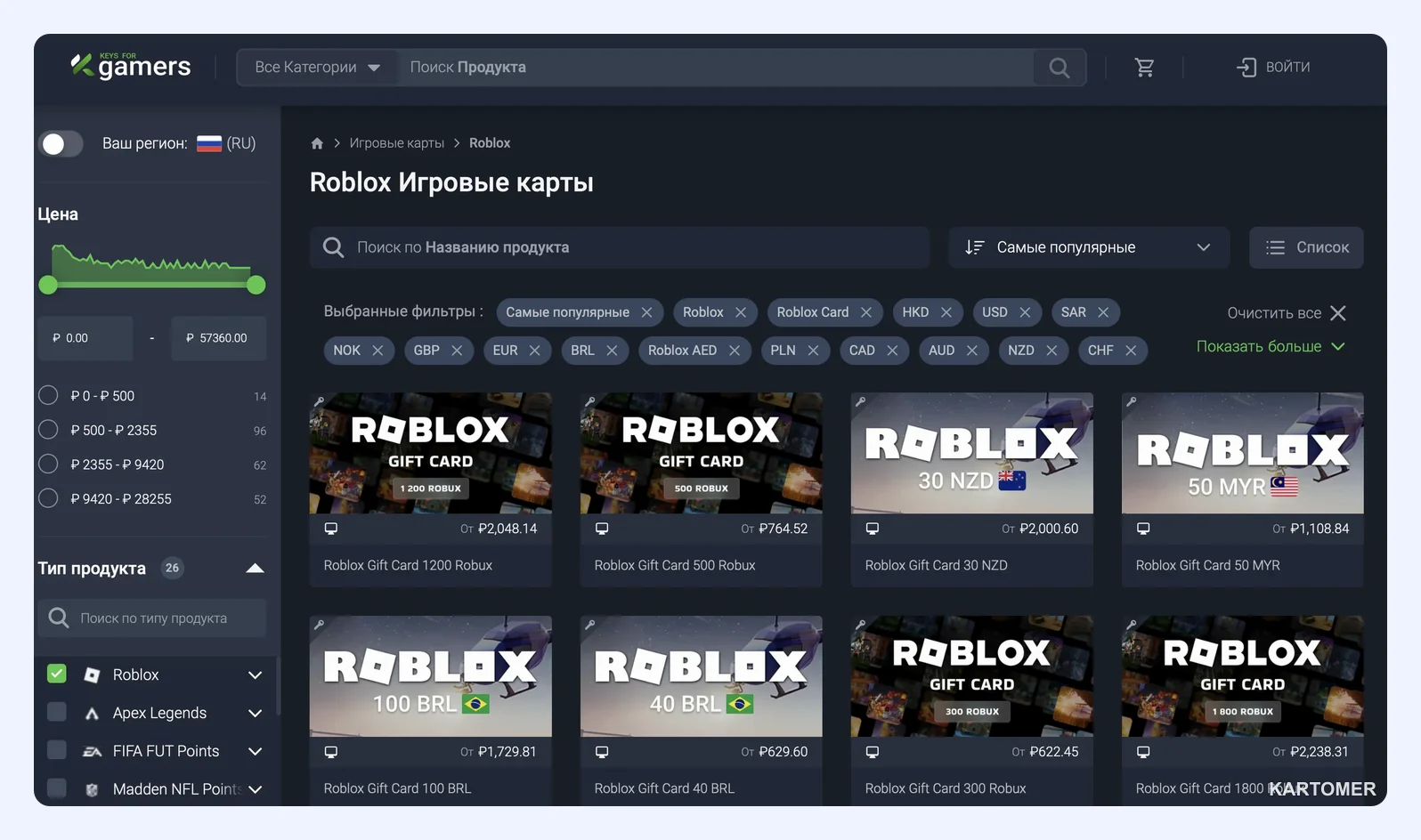Remove the USD filter chip

tap(1025, 312)
